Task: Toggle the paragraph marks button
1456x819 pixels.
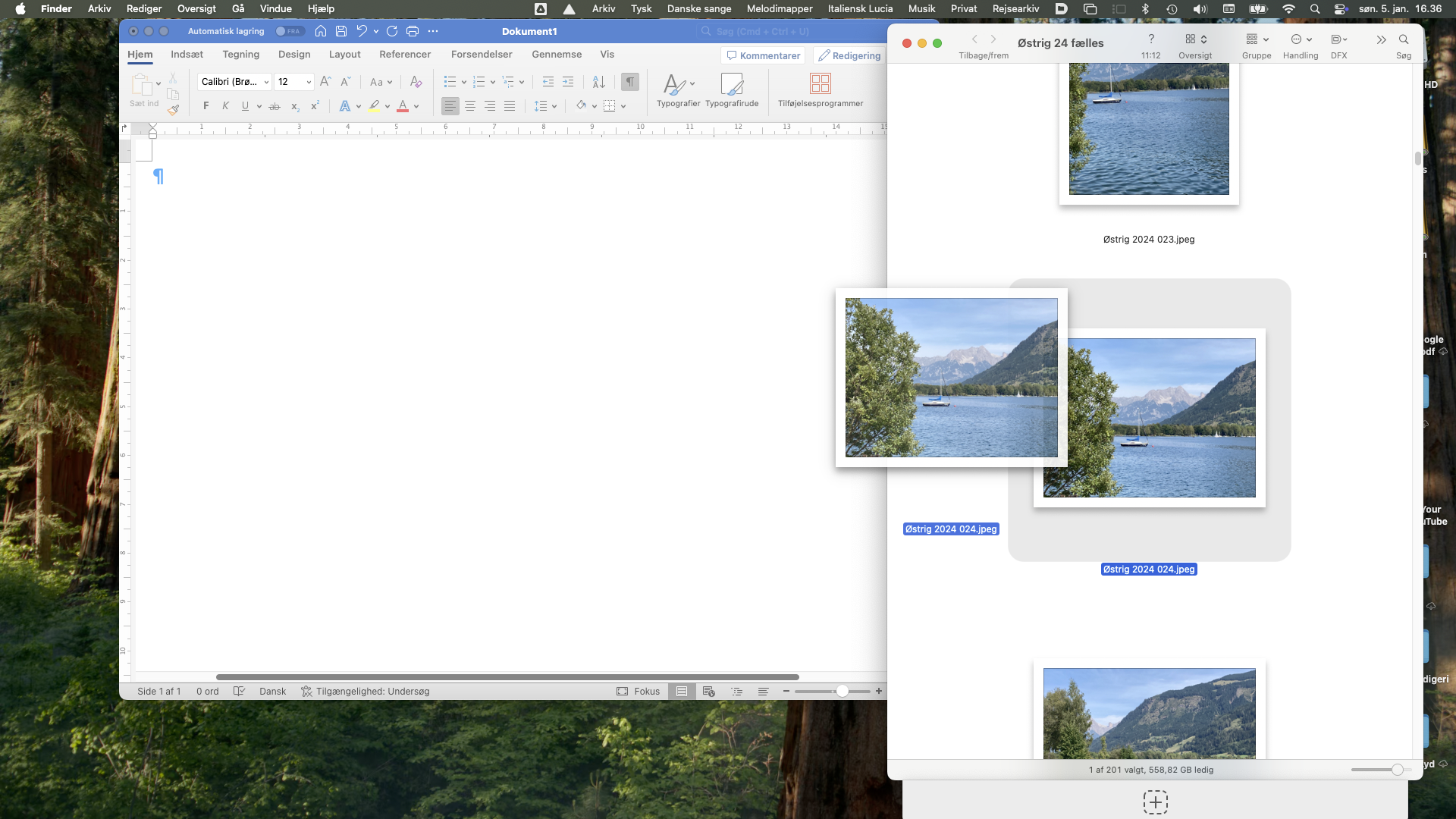Action: [629, 82]
